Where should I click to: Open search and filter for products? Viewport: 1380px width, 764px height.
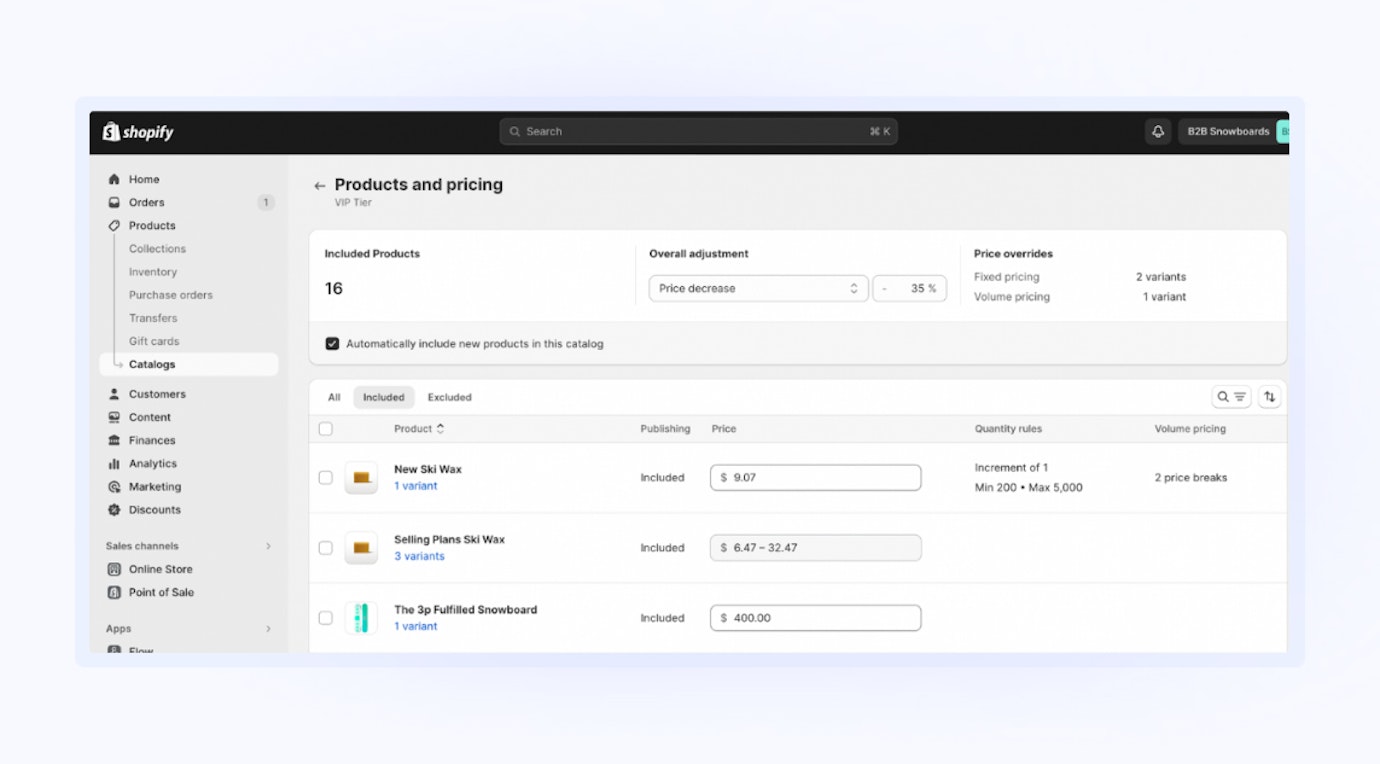pos(1231,397)
